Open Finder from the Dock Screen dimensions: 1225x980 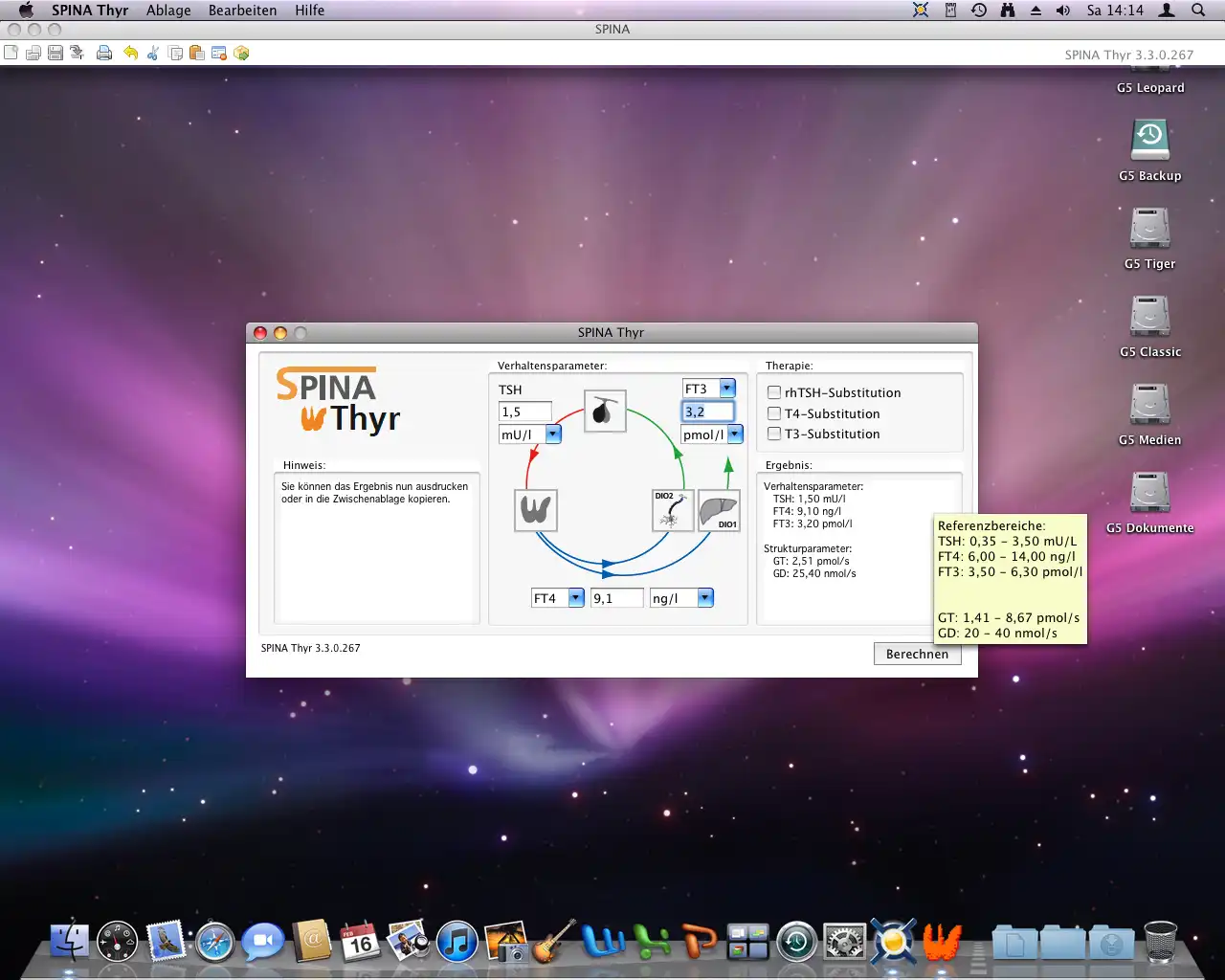click(69, 942)
